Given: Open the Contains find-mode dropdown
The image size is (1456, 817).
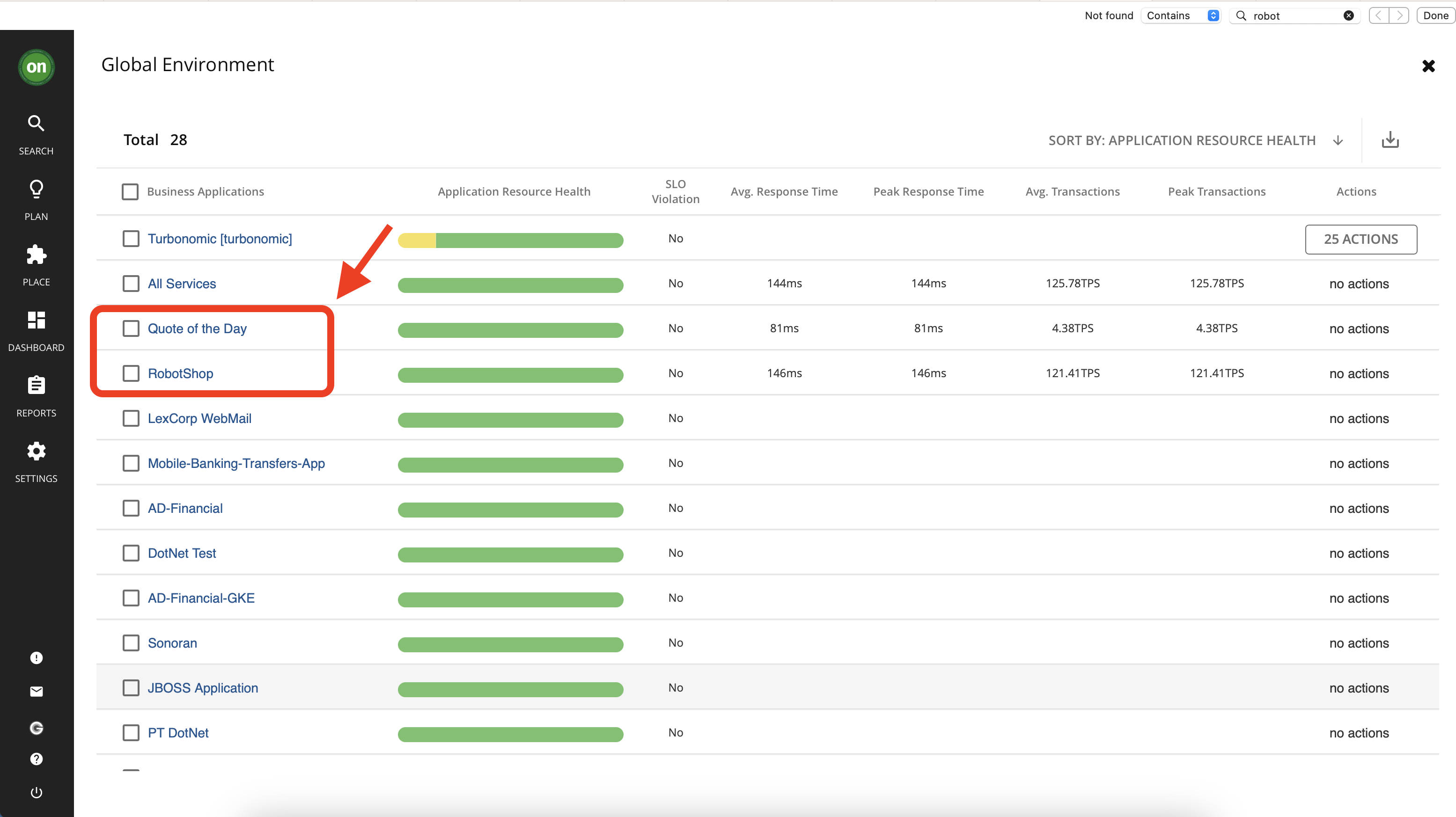Looking at the screenshot, I should pos(1181,16).
